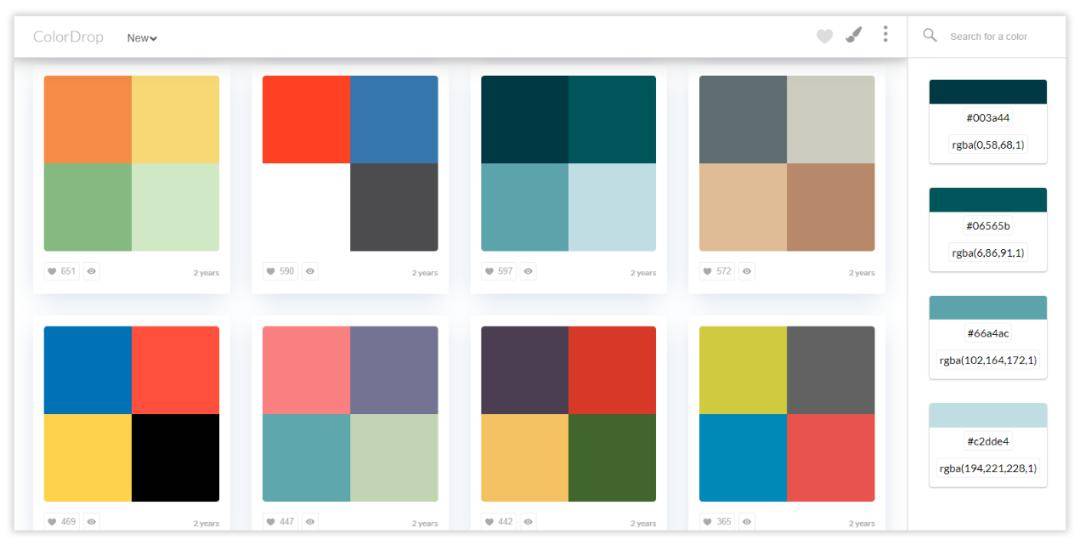Image resolution: width=1080 pixels, height=545 pixels.
Task: Open the three-dot more options menu
Action: (885, 34)
